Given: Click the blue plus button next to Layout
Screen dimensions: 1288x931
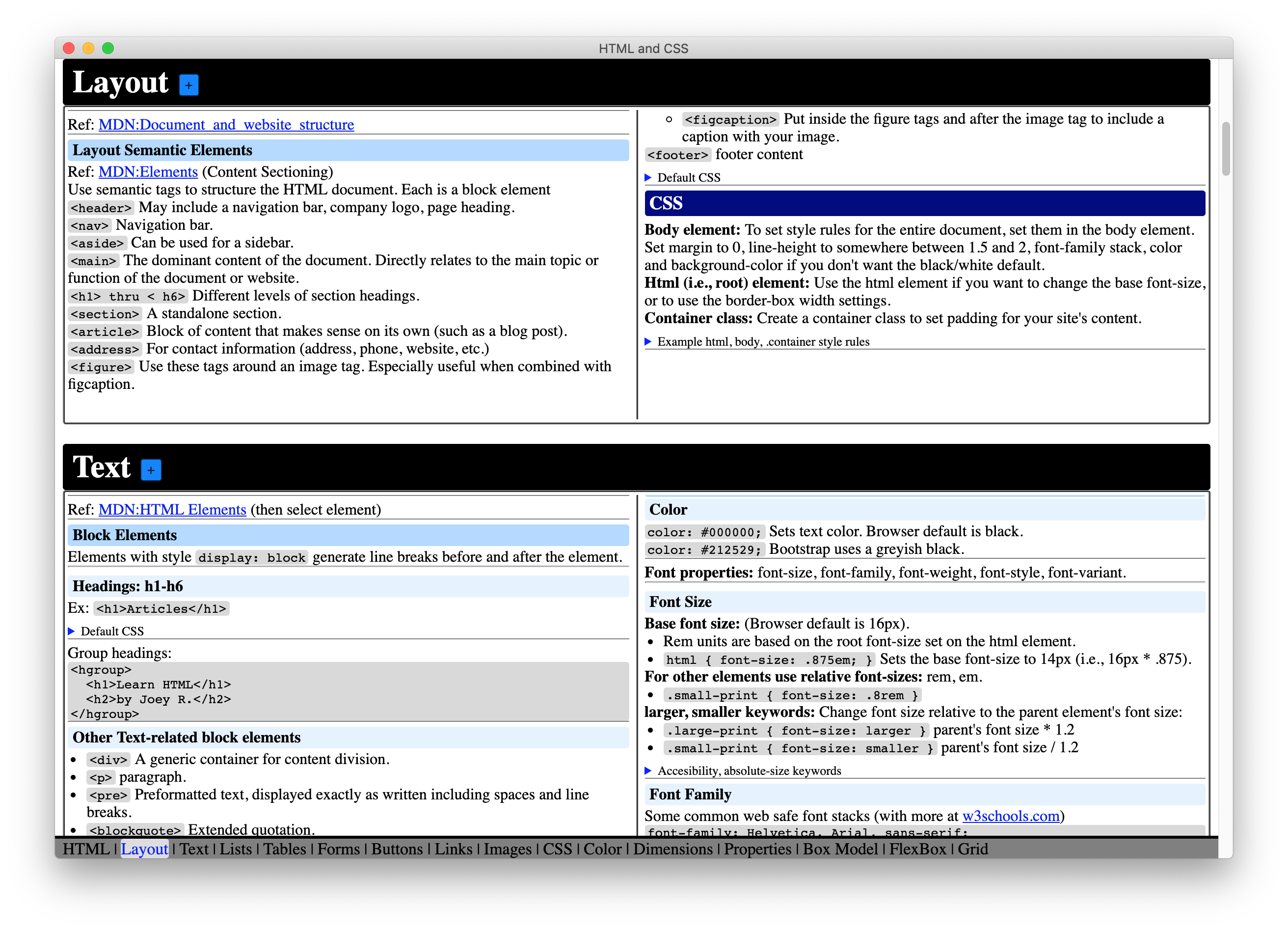Looking at the screenshot, I should tap(188, 85).
